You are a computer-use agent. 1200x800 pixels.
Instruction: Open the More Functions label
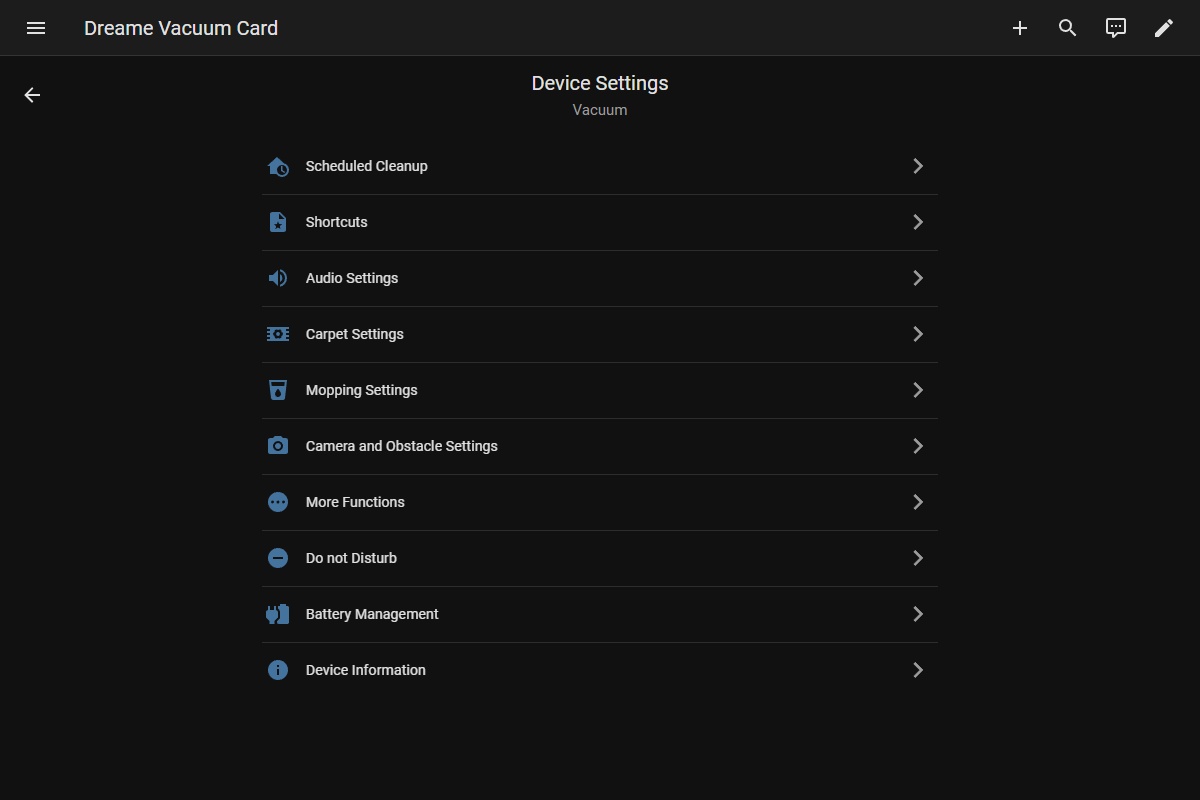355,502
